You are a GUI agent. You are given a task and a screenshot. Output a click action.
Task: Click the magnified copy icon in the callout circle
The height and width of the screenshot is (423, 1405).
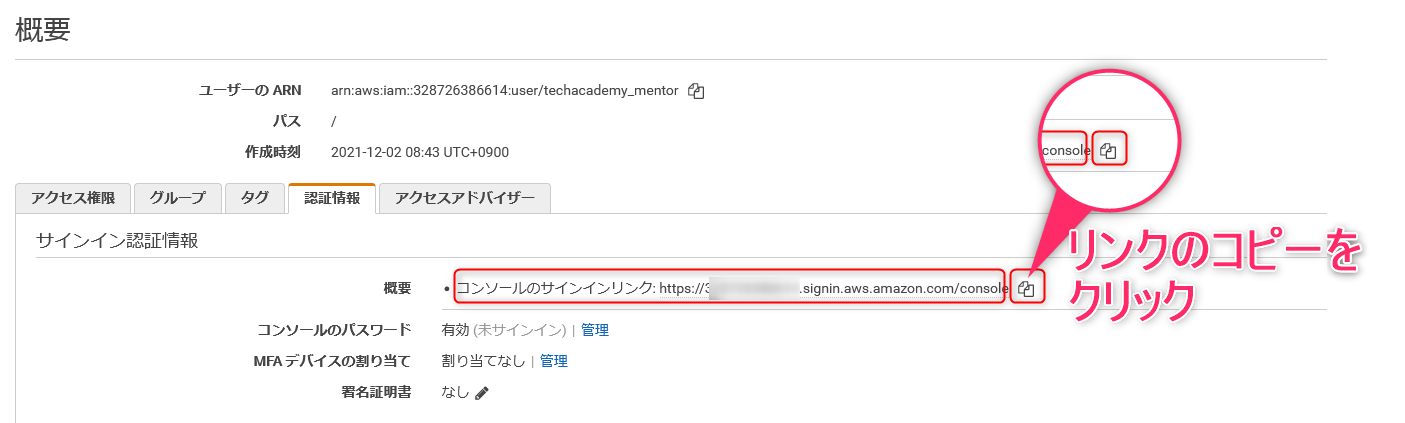(1108, 151)
